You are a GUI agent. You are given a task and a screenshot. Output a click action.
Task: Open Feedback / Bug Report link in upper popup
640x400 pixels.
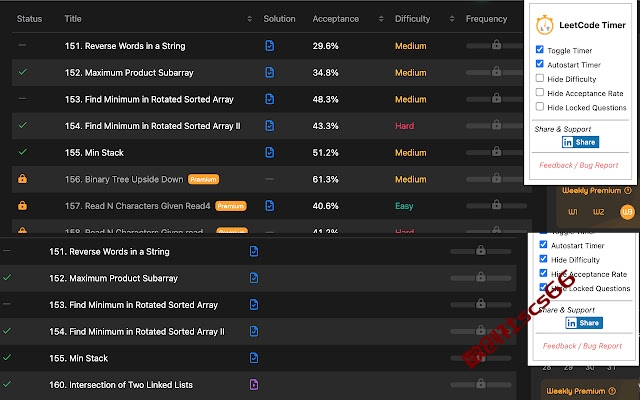579,165
